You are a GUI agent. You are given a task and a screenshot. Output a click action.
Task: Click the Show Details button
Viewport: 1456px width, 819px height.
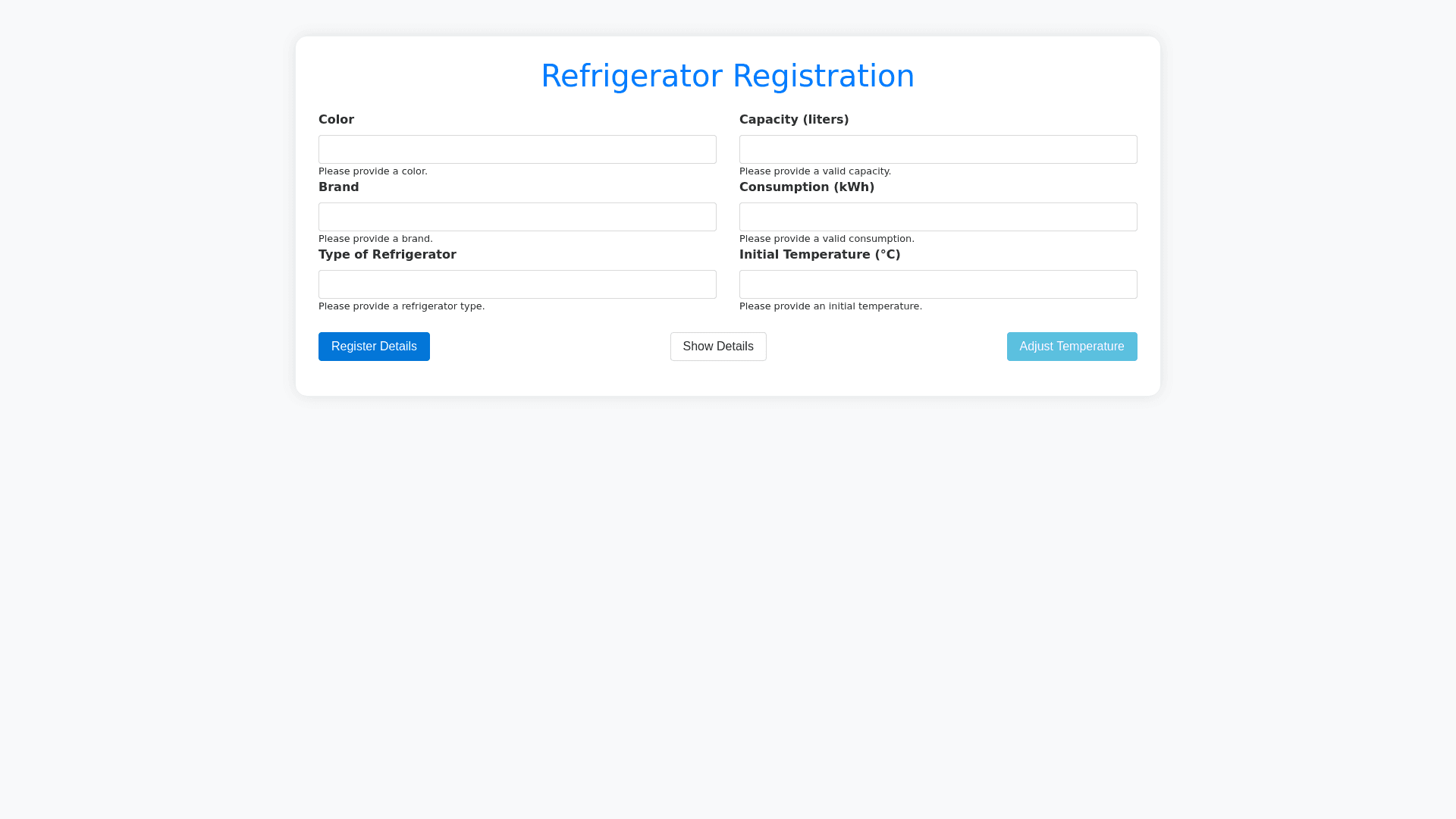[717, 347]
